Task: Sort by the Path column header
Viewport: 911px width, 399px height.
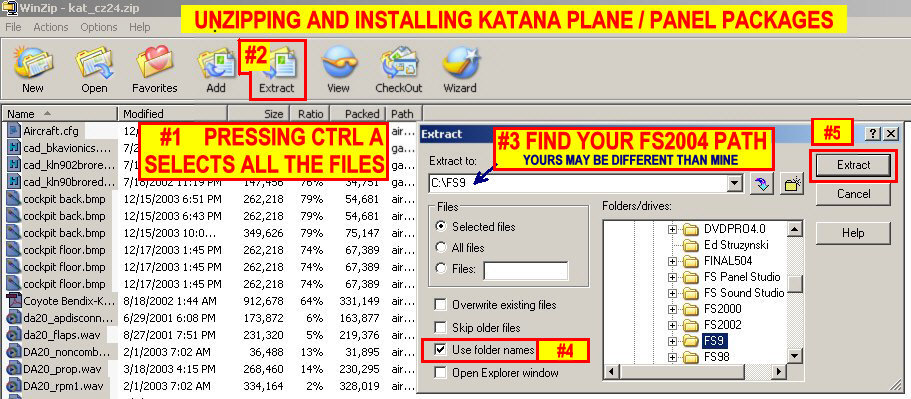Action: pyautogui.click(x=404, y=114)
